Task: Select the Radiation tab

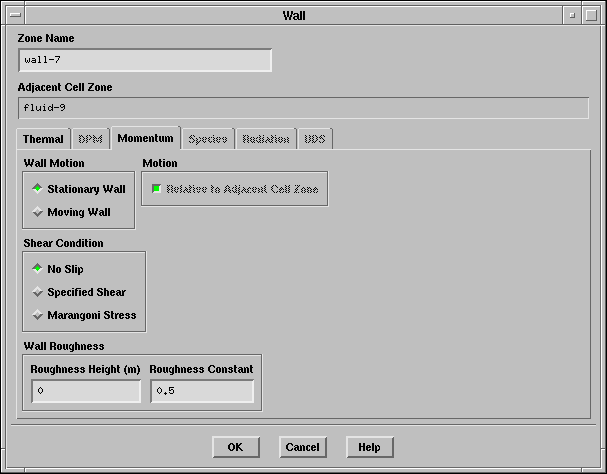Action: click(266, 139)
